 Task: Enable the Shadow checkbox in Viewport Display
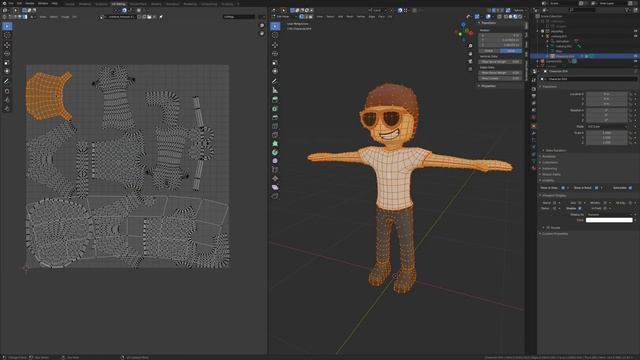(x=580, y=208)
